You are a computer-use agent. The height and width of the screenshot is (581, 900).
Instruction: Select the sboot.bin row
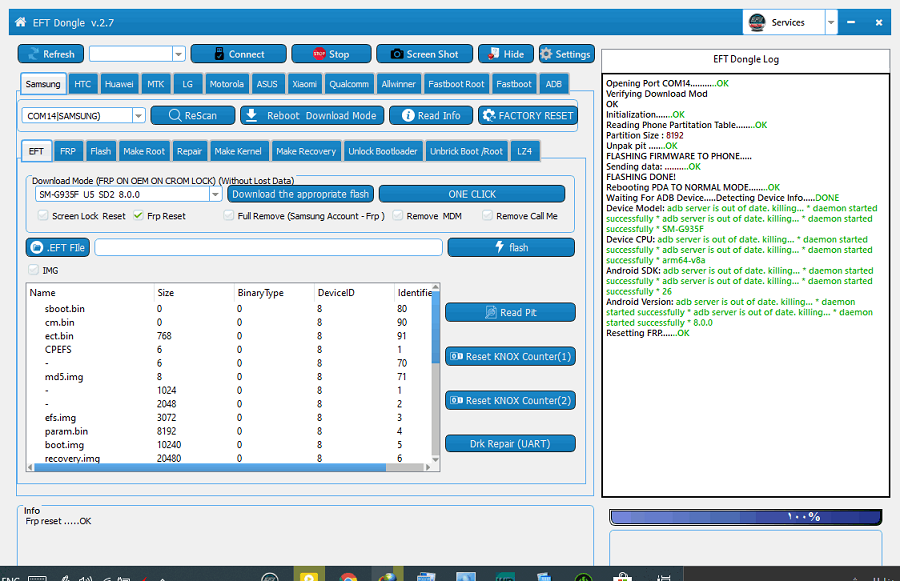229,309
